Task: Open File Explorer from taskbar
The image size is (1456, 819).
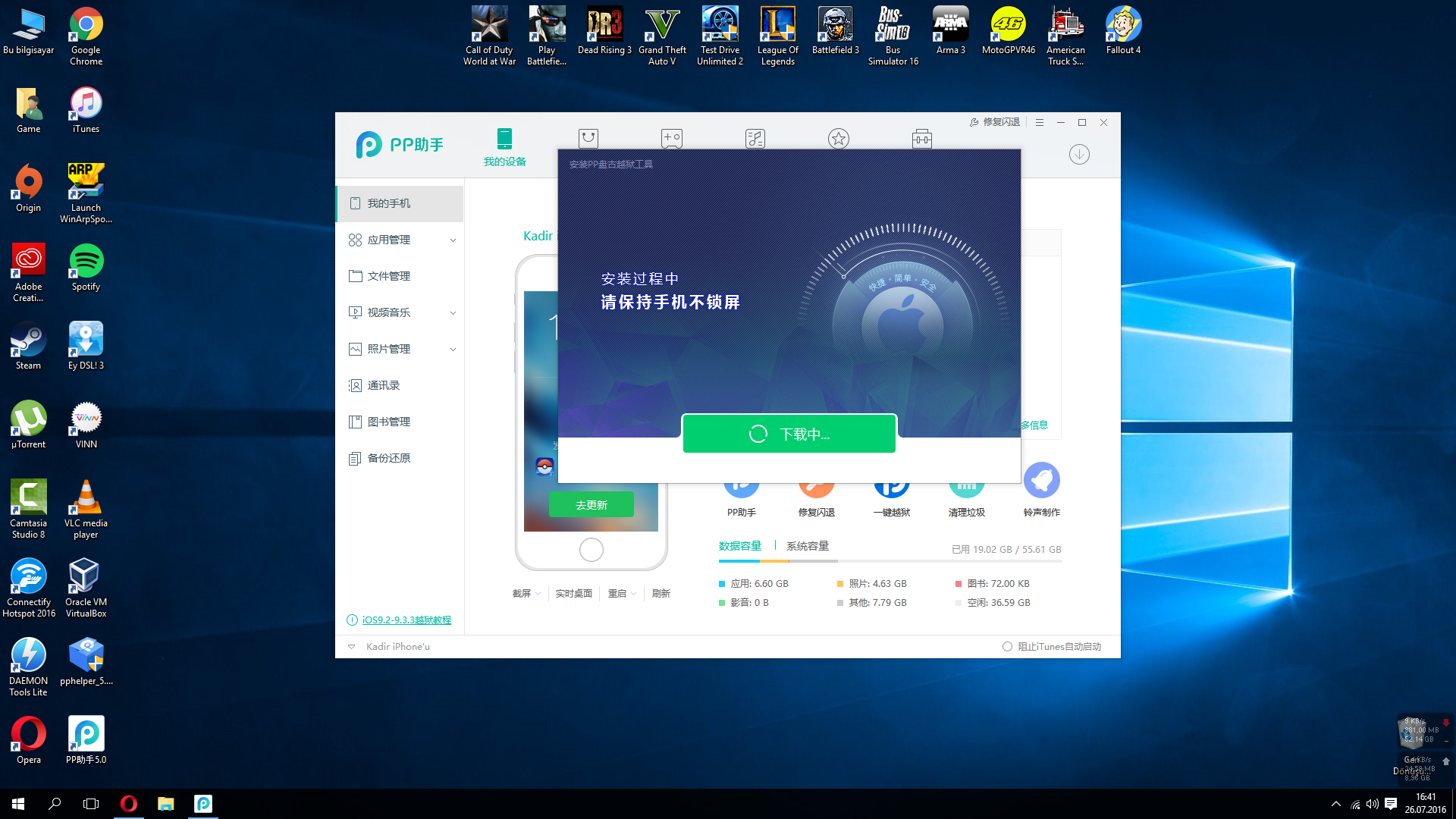Action: [166, 804]
